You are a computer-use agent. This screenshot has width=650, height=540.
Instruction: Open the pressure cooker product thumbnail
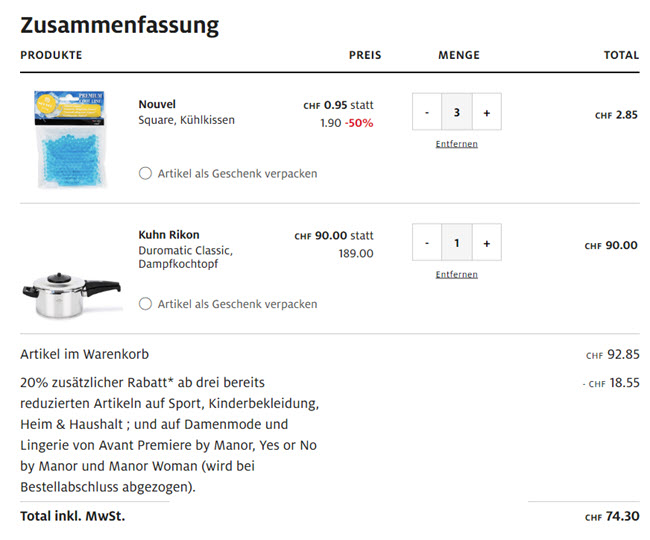(70, 292)
